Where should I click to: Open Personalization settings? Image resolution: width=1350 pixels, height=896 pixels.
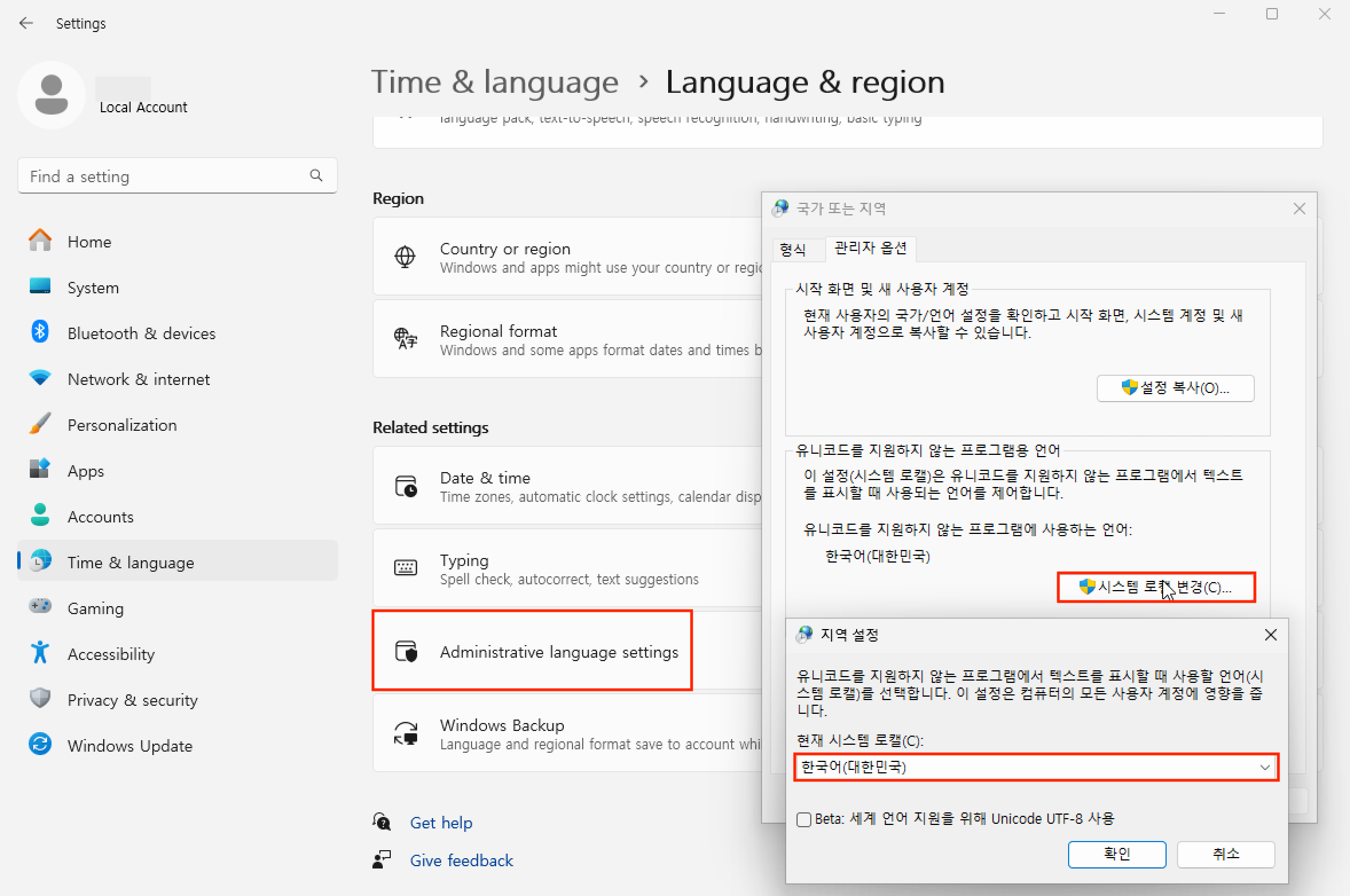(178, 425)
